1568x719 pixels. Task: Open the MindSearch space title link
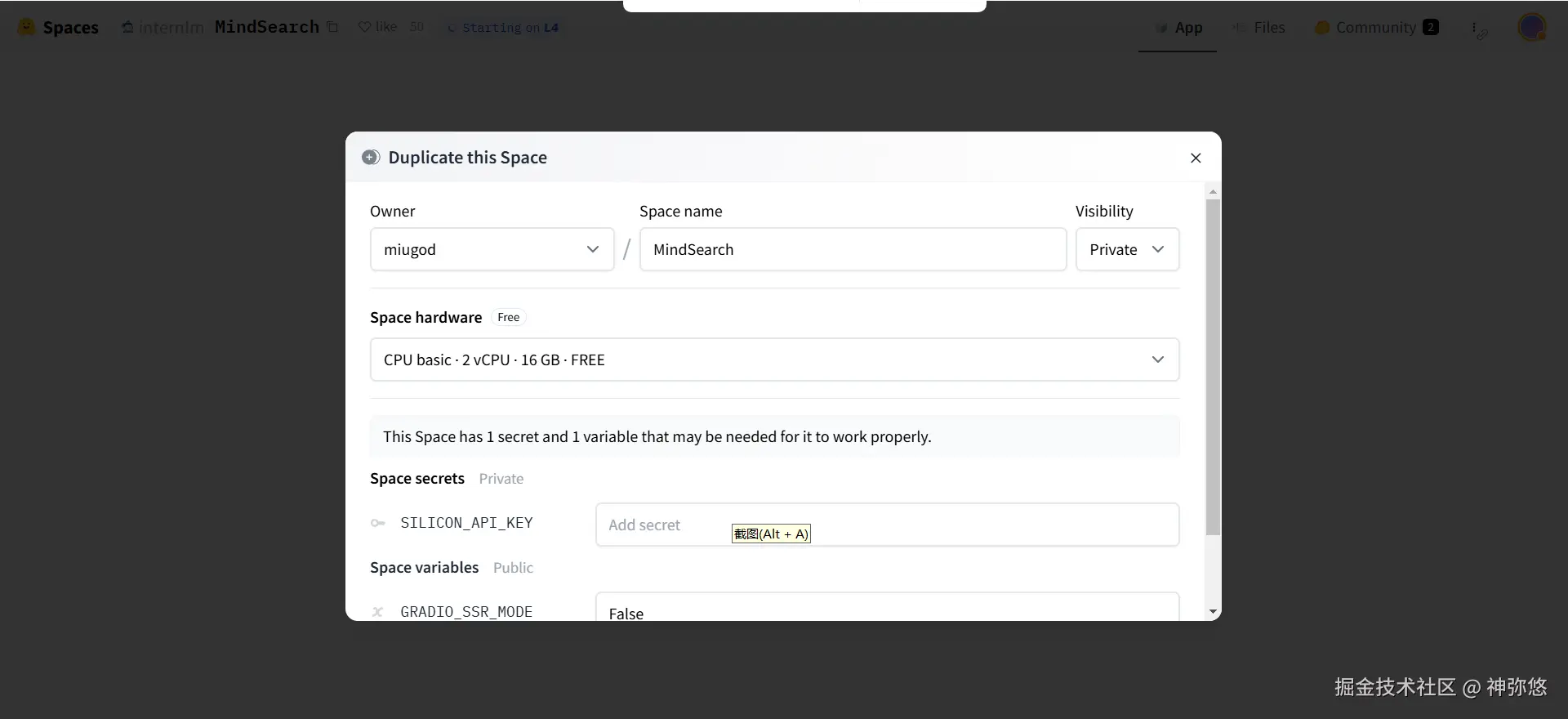pyautogui.click(x=267, y=27)
